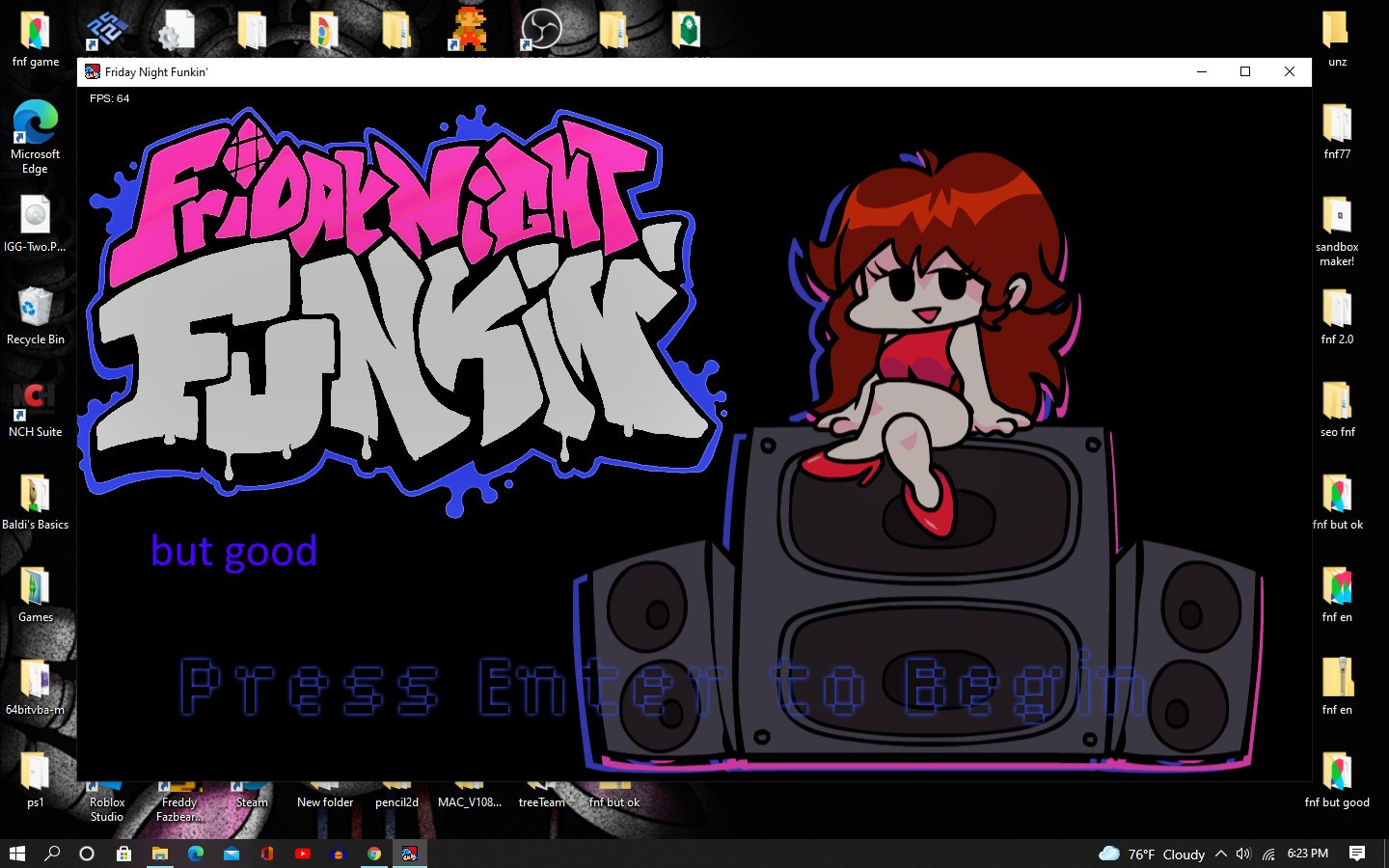1389x868 pixels.
Task: Open the Mail app from the taskbar
Action: click(x=231, y=854)
